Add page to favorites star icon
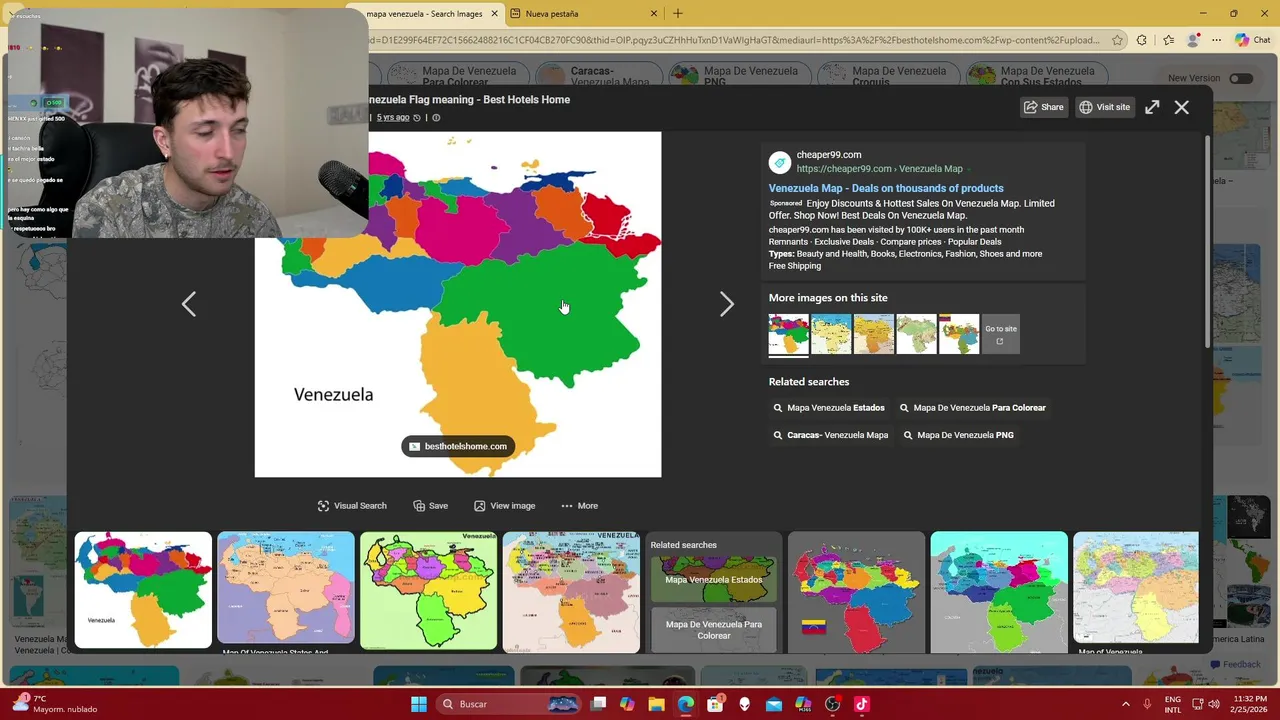Viewport: 1280px width, 720px height. tap(1117, 41)
